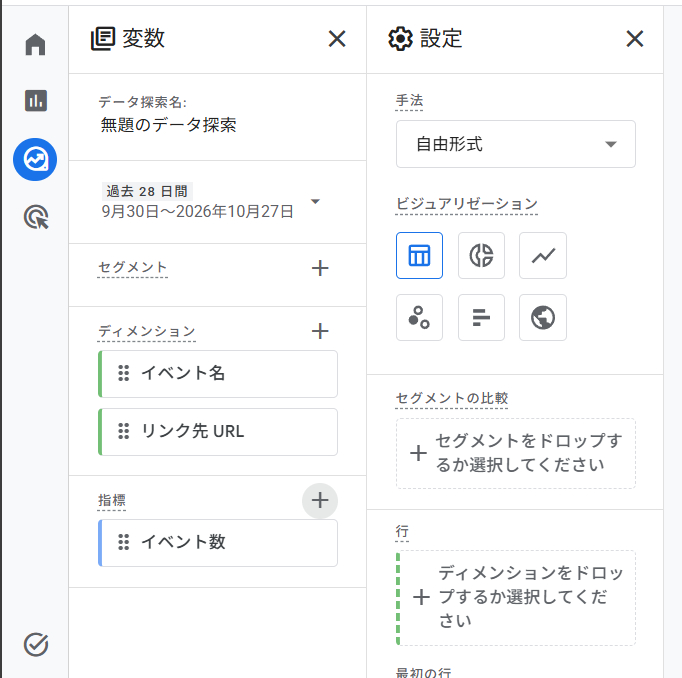
Task: Click drag handle of イベント名
Action: coord(124,373)
